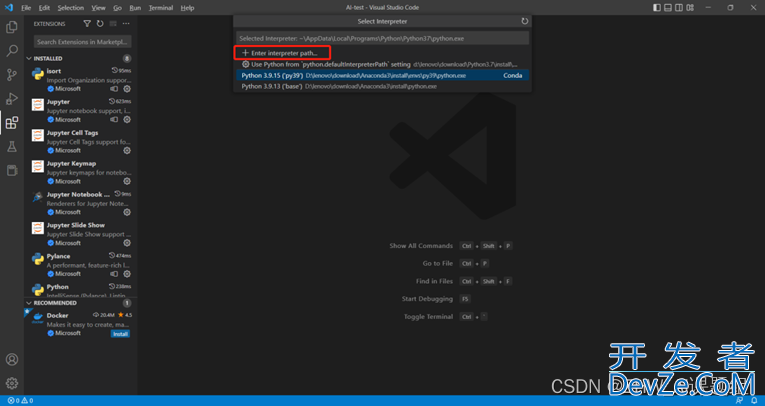This screenshot has width=765, height=406.
Task: Refresh the extensions list
Action: 100,23
